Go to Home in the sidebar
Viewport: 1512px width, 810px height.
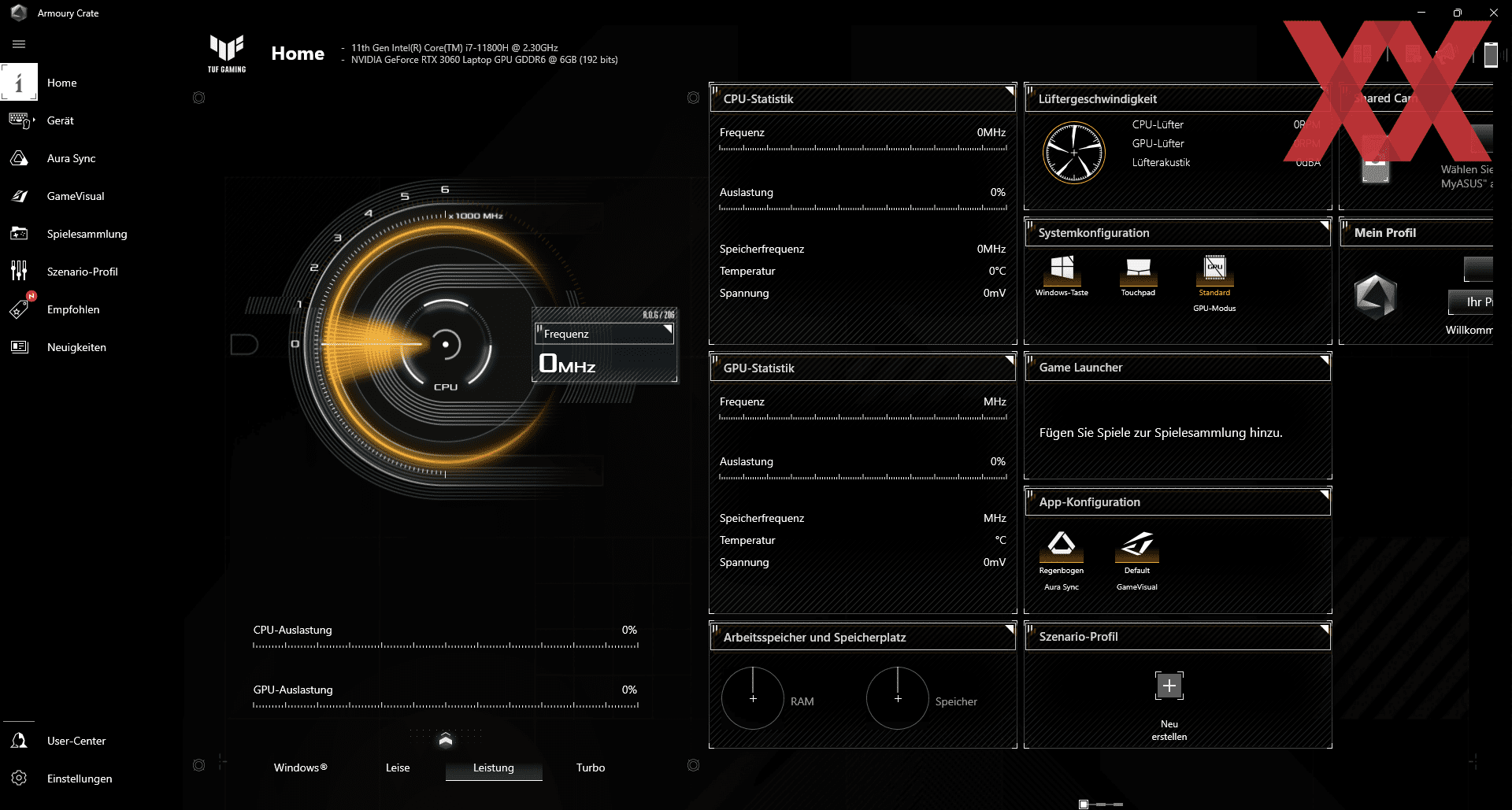coord(61,83)
